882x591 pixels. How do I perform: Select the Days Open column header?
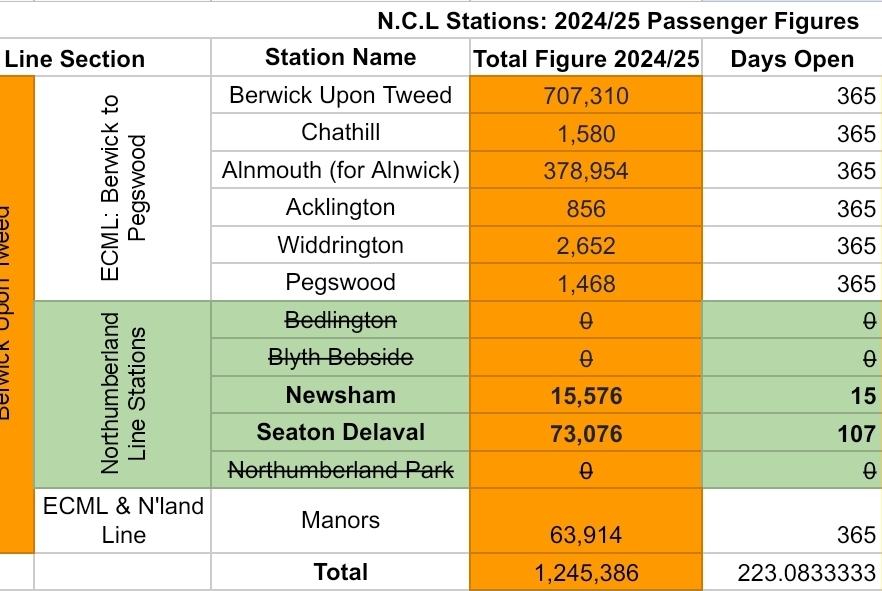[792, 59]
